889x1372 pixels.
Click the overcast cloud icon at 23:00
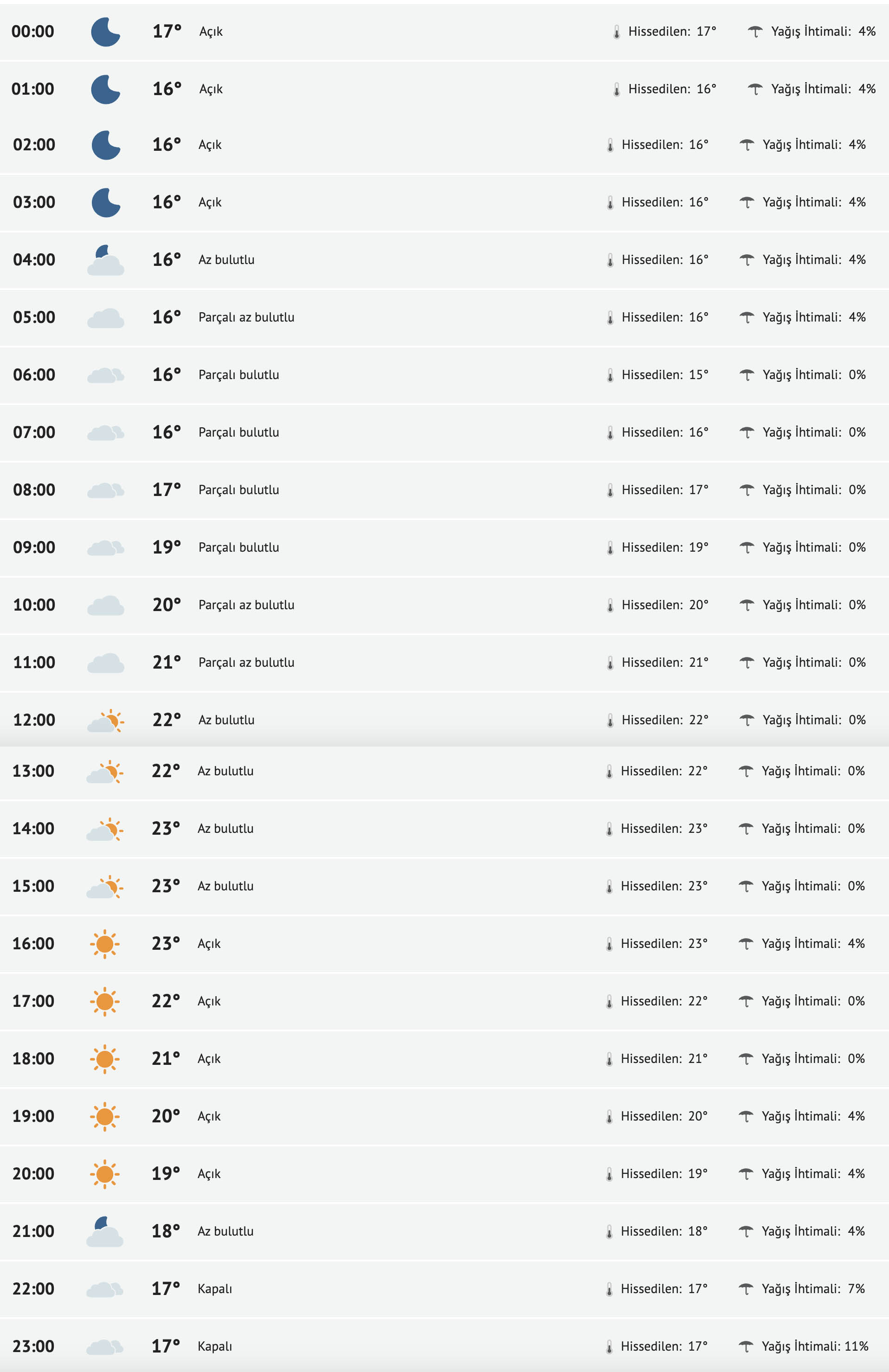[104, 1346]
